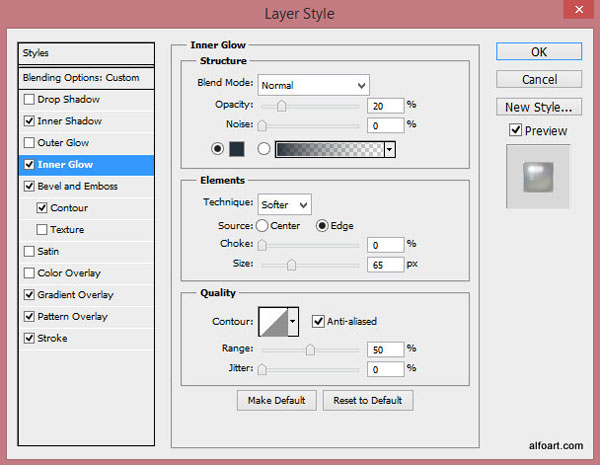600x465 pixels.
Task: Uncheck the Inner Shadow checkbox
Action: [29, 121]
